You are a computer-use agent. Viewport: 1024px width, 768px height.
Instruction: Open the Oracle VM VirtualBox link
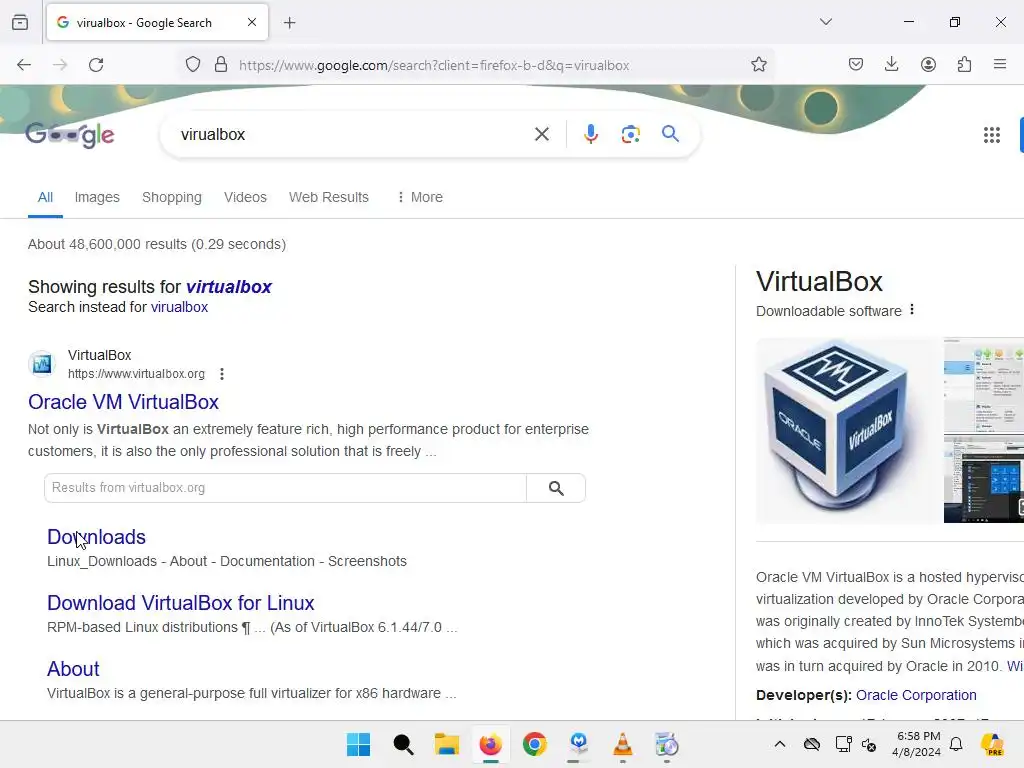point(123,402)
